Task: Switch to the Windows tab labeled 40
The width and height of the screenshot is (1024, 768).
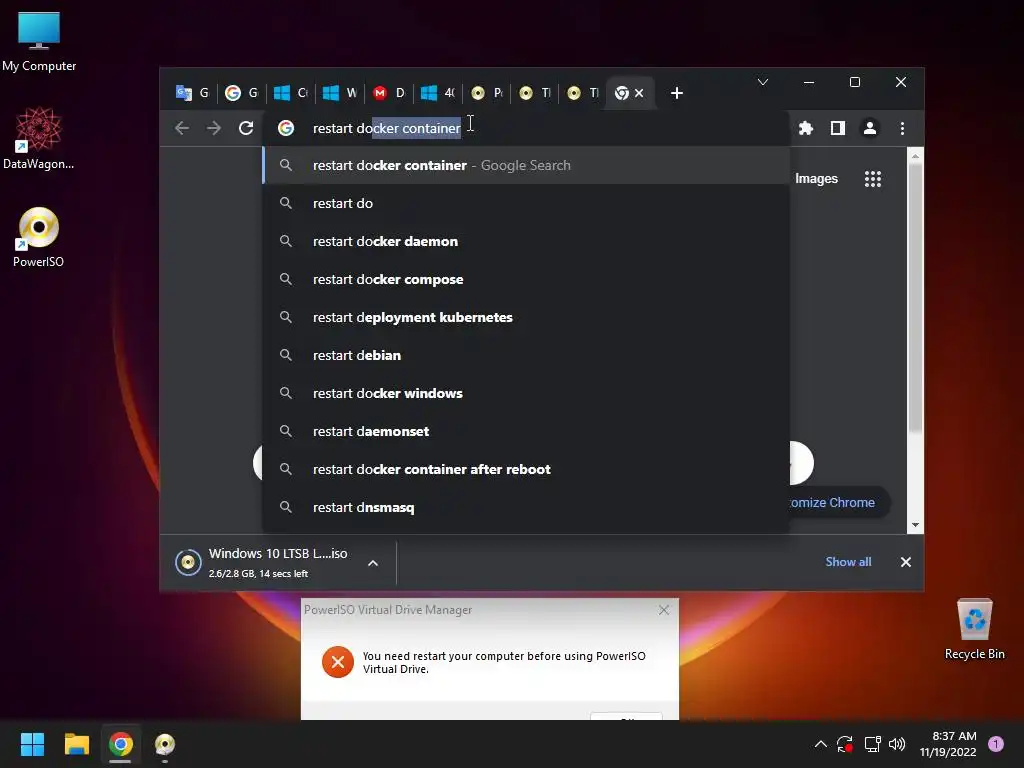Action: coord(438,93)
